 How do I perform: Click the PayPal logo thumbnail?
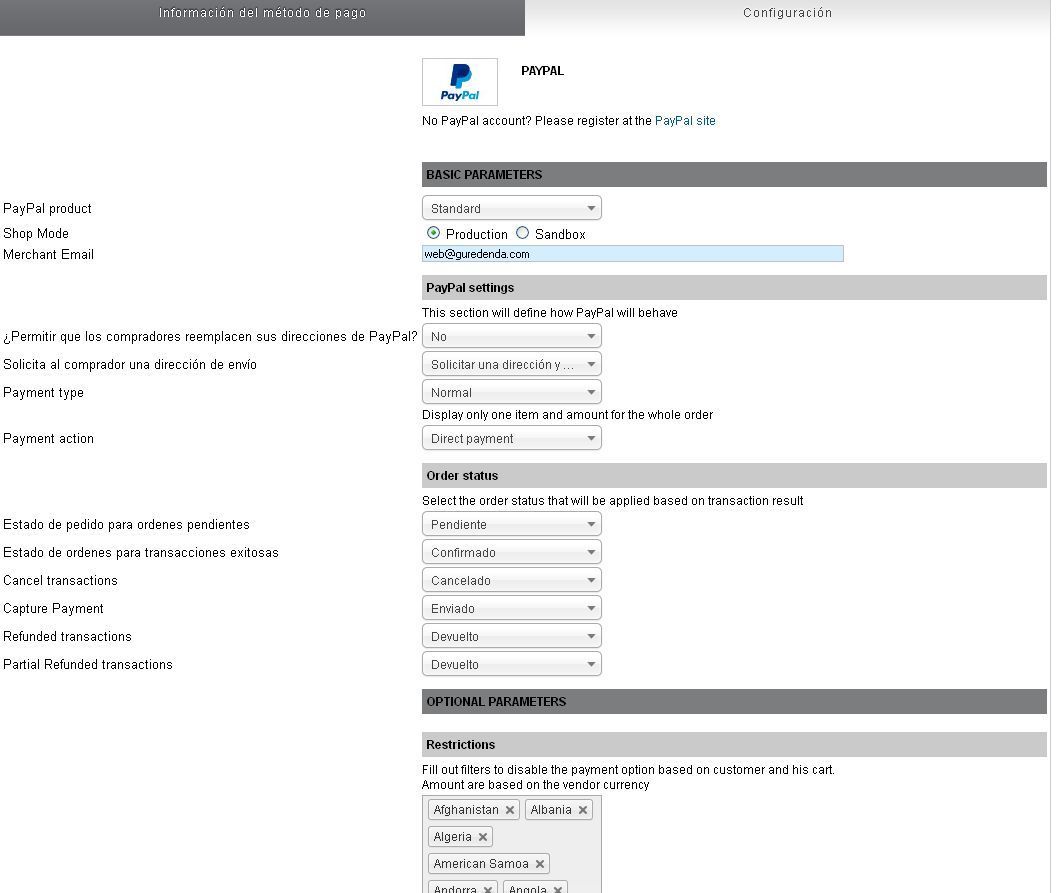(x=459, y=82)
